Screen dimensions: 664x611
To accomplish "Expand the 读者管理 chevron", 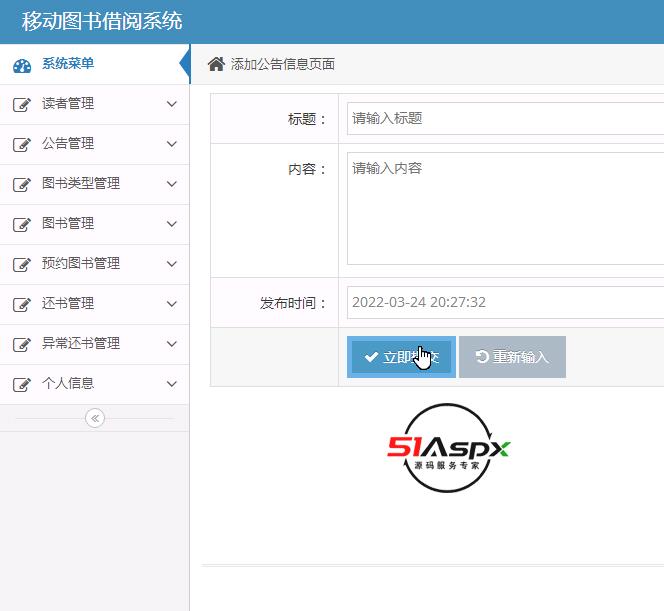I will (172, 104).
